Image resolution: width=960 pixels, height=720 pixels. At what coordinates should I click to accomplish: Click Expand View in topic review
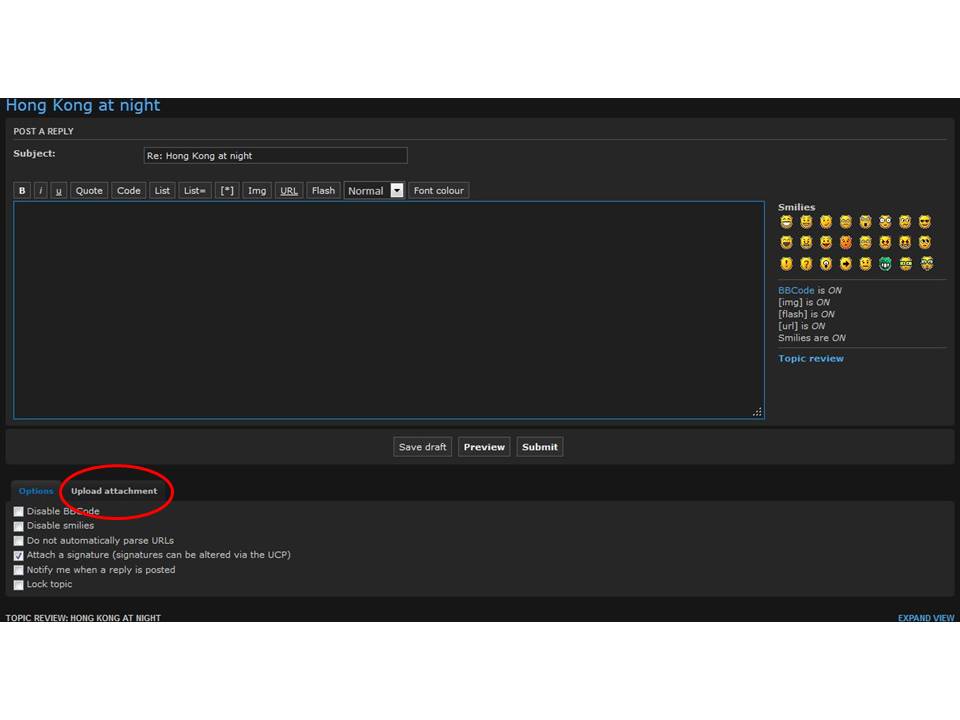[925, 618]
